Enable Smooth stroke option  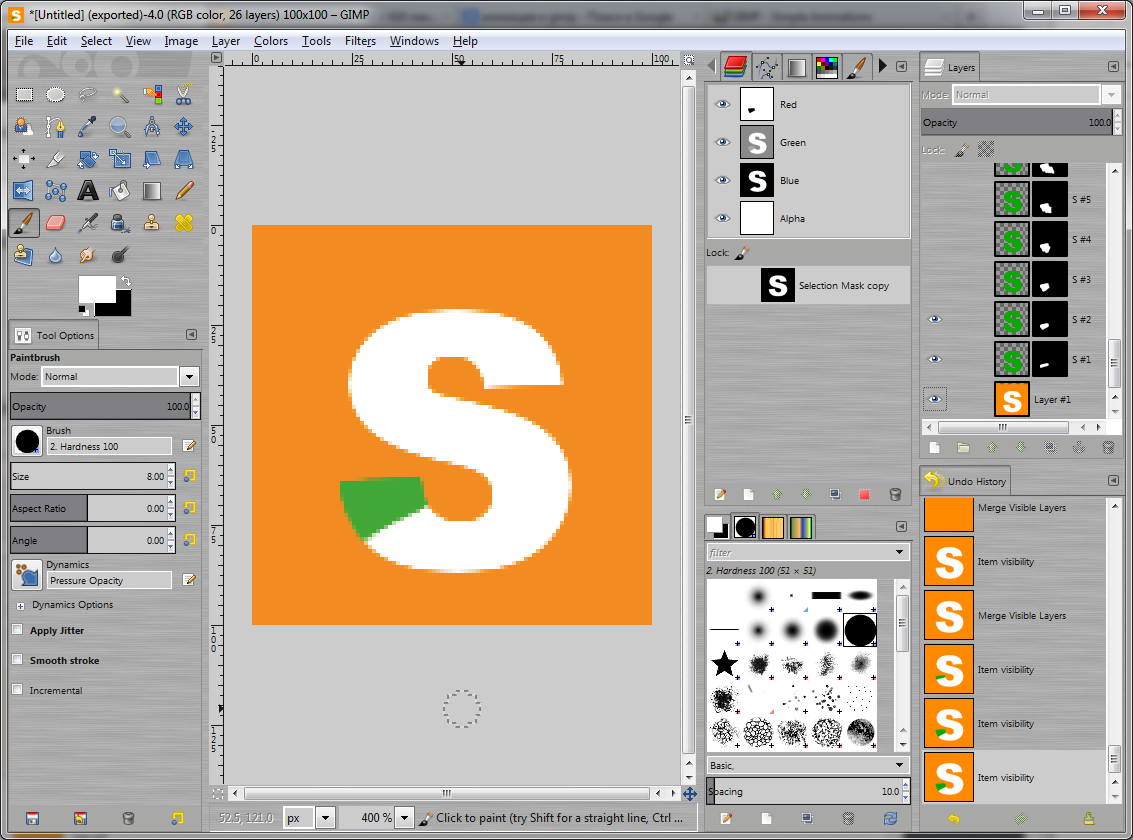pyautogui.click(x=17, y=659)
